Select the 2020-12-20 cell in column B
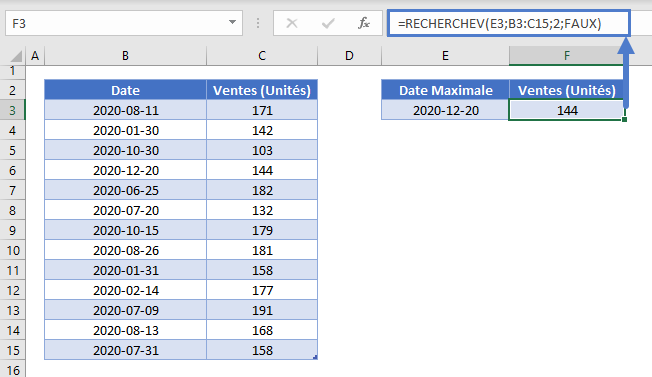The image size is (652, 377). coord(125,170)
